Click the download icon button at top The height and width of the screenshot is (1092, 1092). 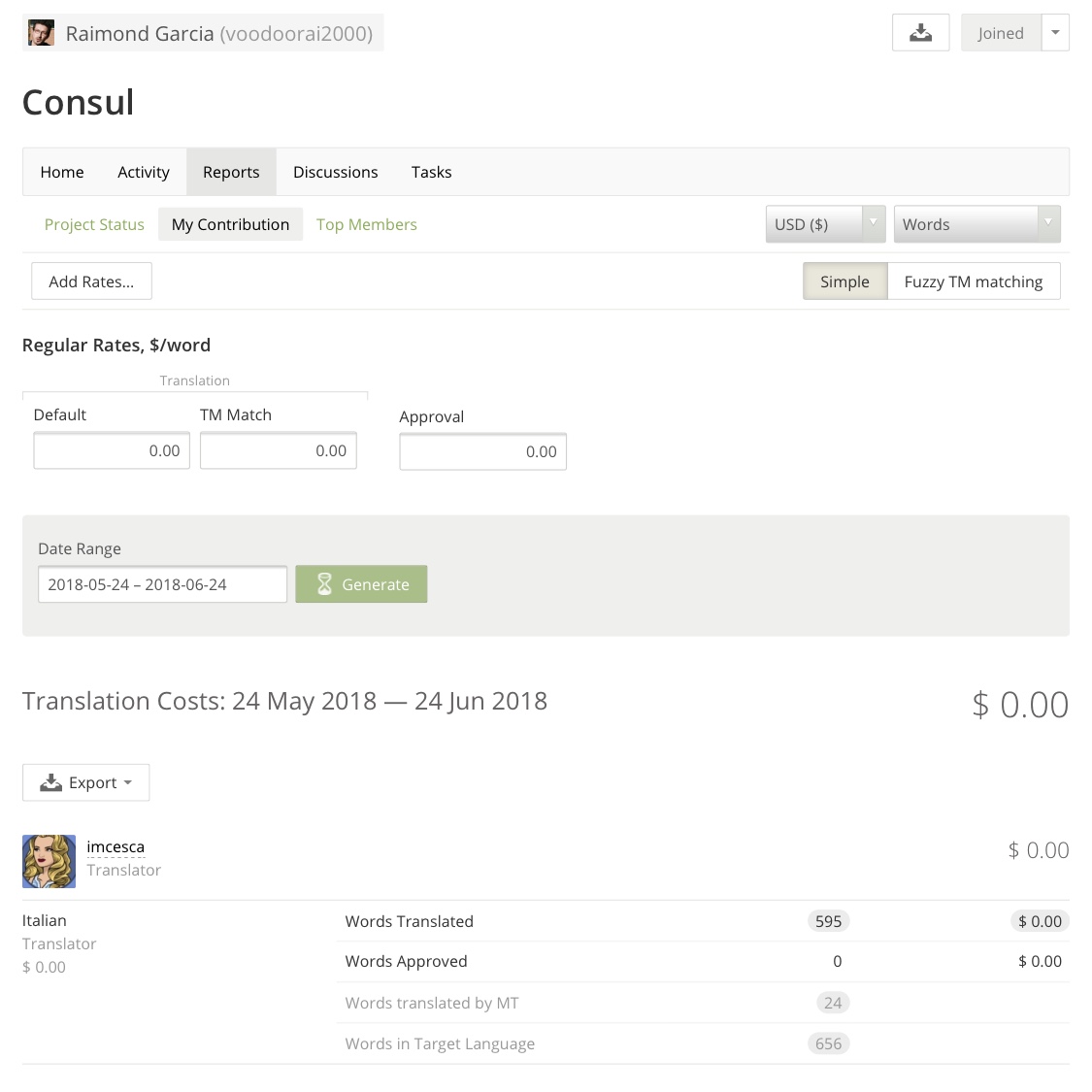pyautogui.click(x=920, y=33)
